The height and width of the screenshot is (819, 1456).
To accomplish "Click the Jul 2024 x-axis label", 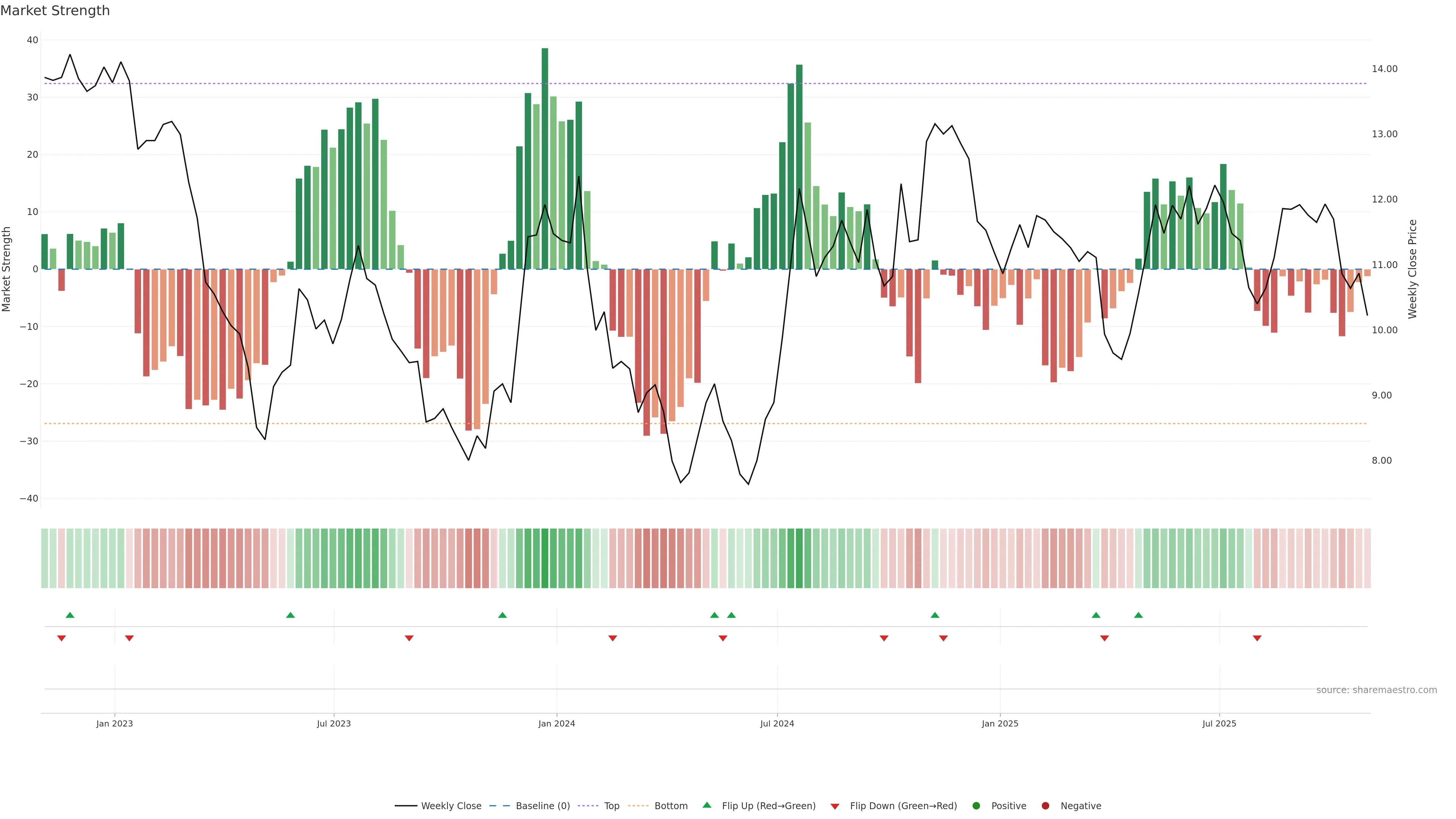I will coord(777,723).
